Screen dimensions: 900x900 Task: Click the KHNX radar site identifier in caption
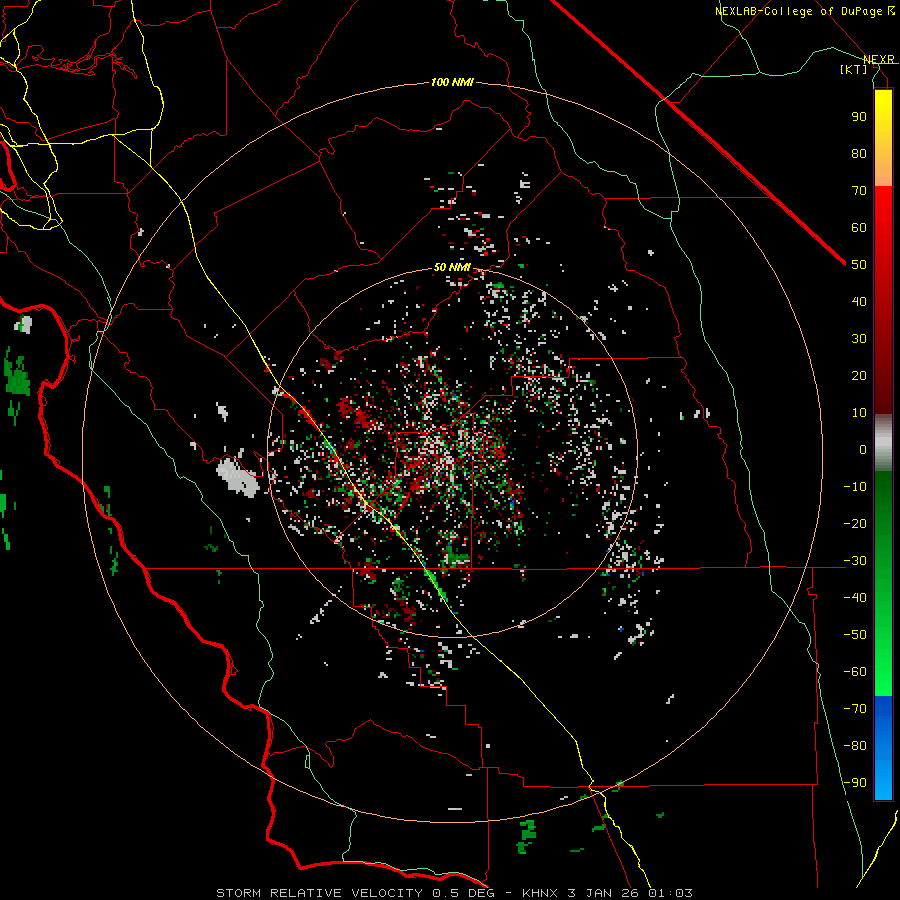tap(541, 893)
